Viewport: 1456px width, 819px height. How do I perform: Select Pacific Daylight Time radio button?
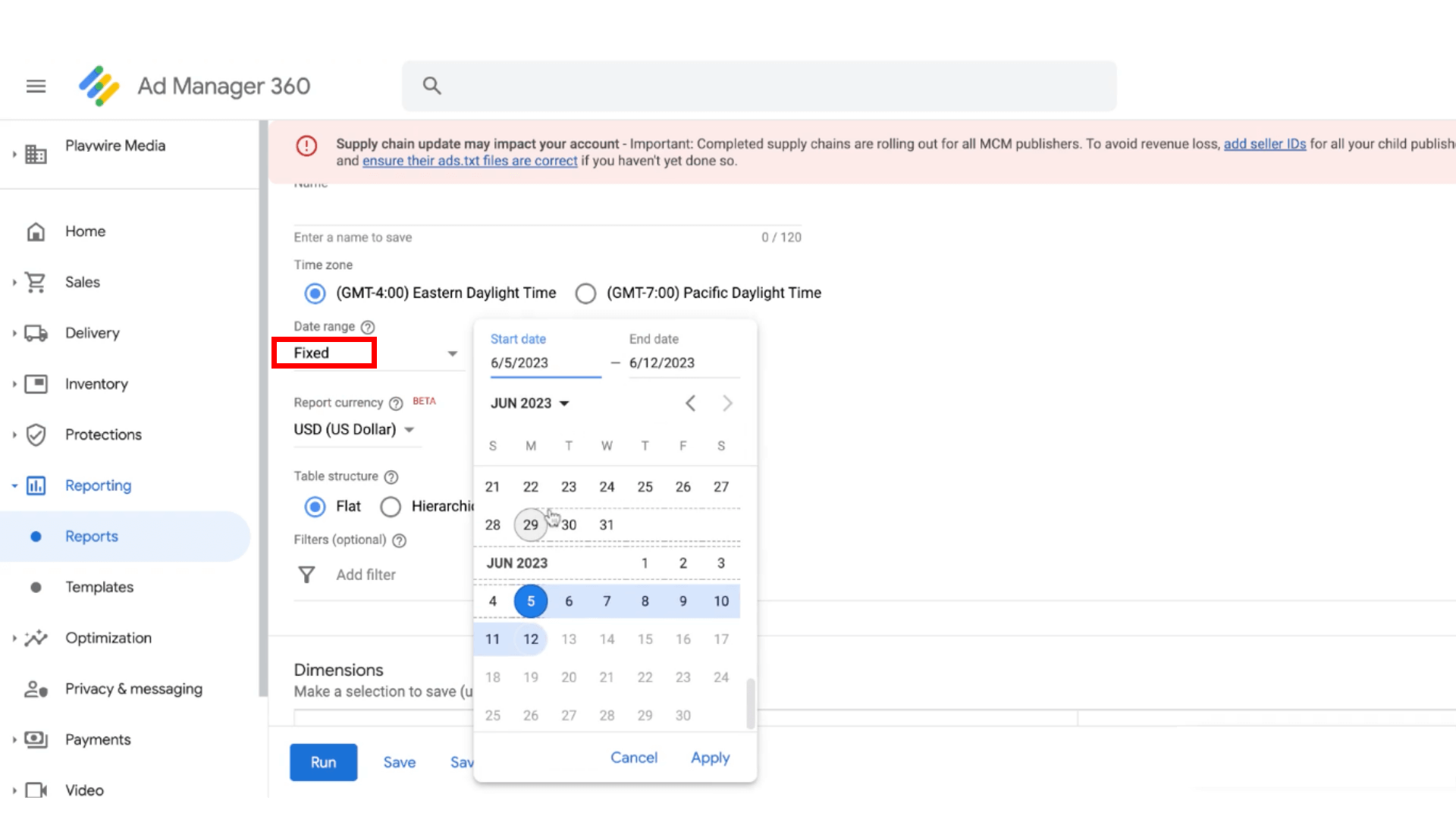tap(585, 292)
